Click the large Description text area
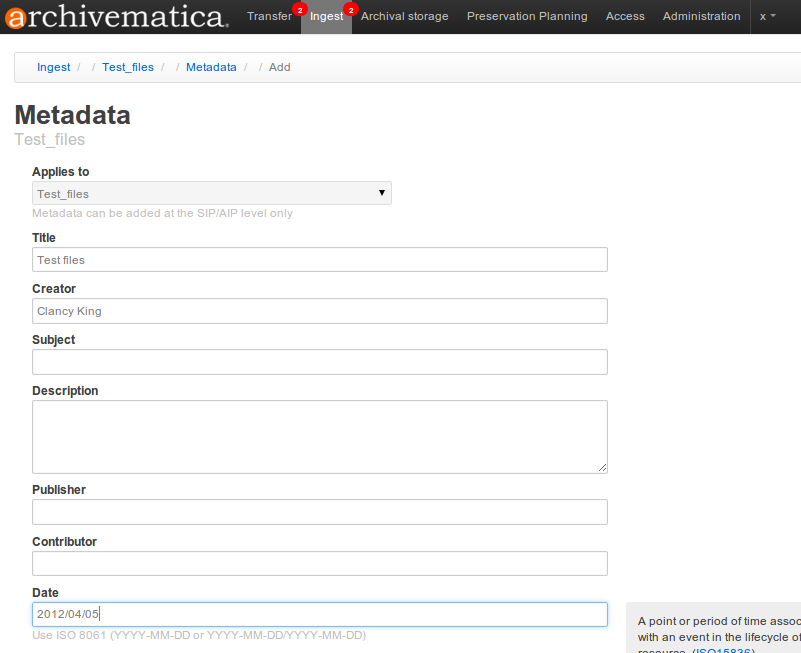This screenshot has width=801, height=653. tap(319, 436)
